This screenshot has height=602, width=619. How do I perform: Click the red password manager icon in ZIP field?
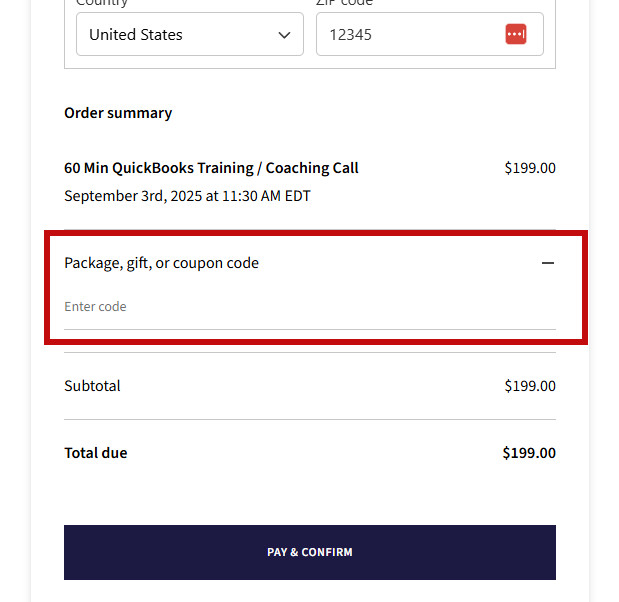[515, 34]
